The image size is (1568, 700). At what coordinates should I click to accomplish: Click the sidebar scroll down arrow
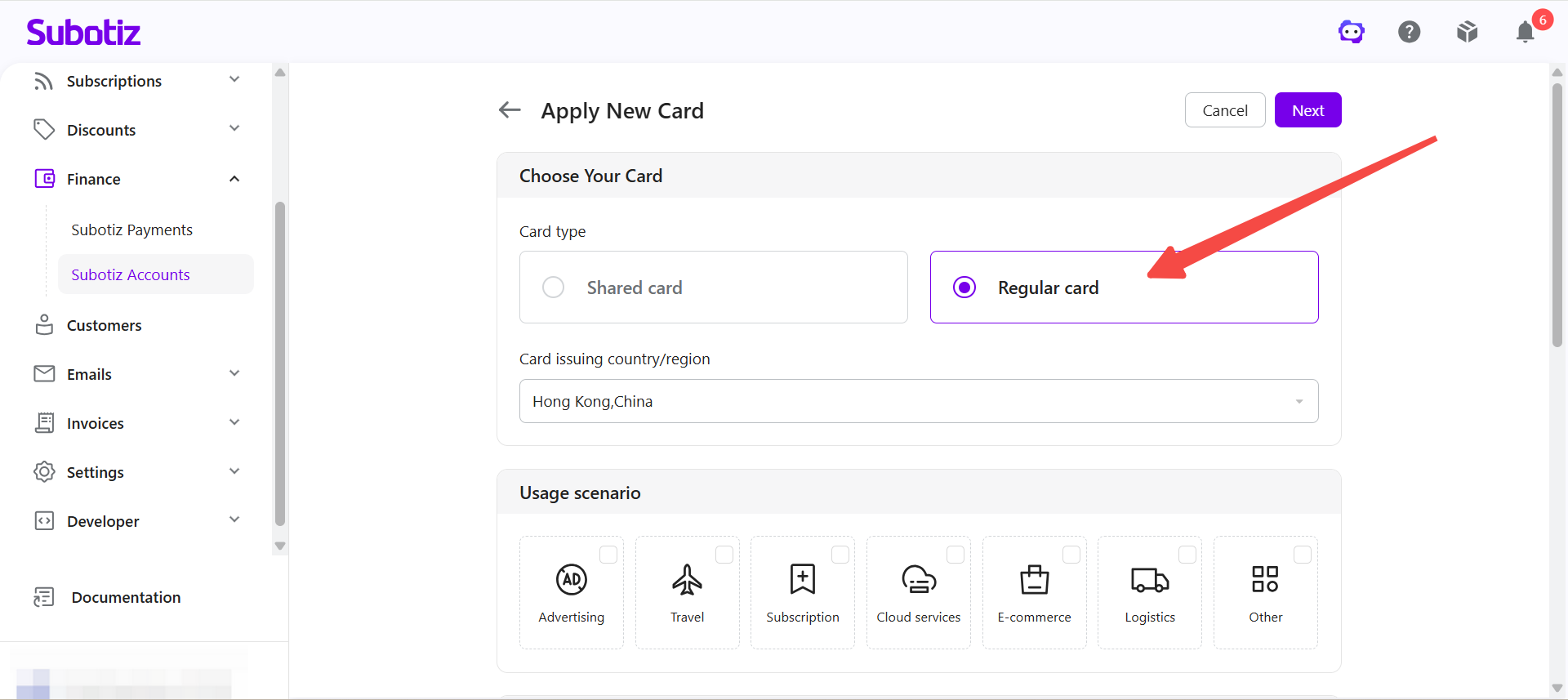click(280, 546)
